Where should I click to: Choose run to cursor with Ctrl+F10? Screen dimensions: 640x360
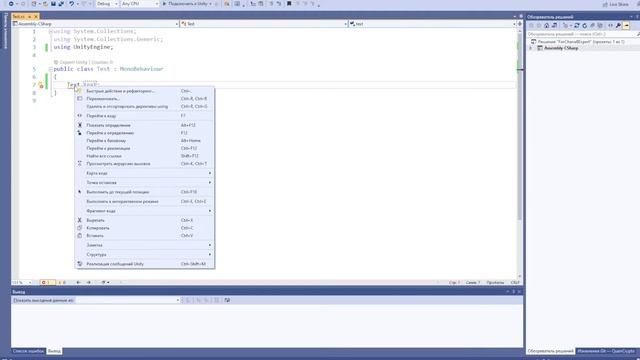(x=144, y=192)
